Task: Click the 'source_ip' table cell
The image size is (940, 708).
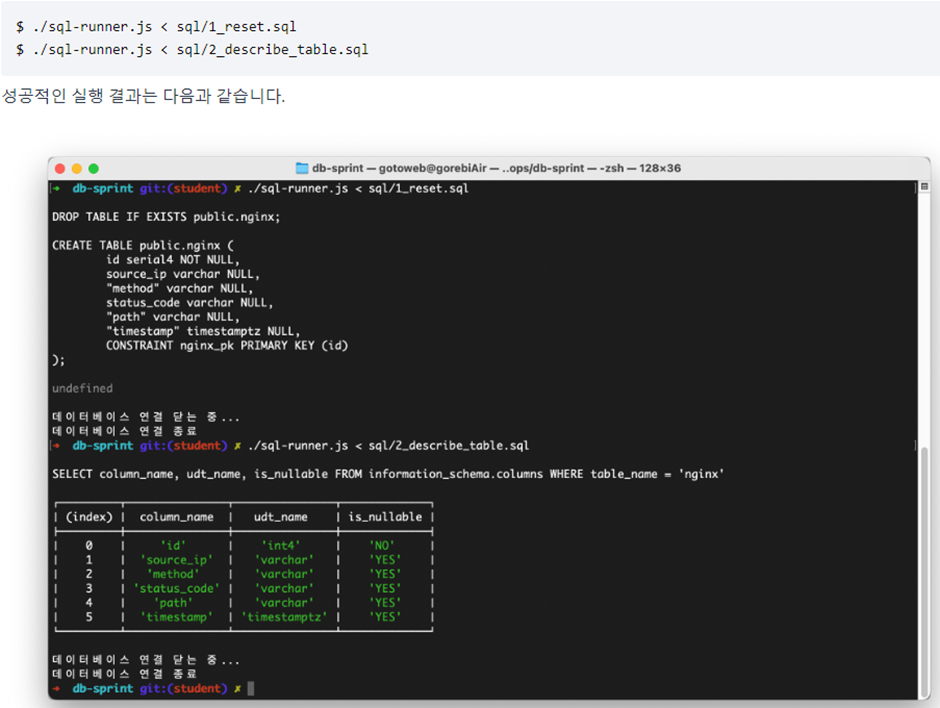Action: click(176, 560)
